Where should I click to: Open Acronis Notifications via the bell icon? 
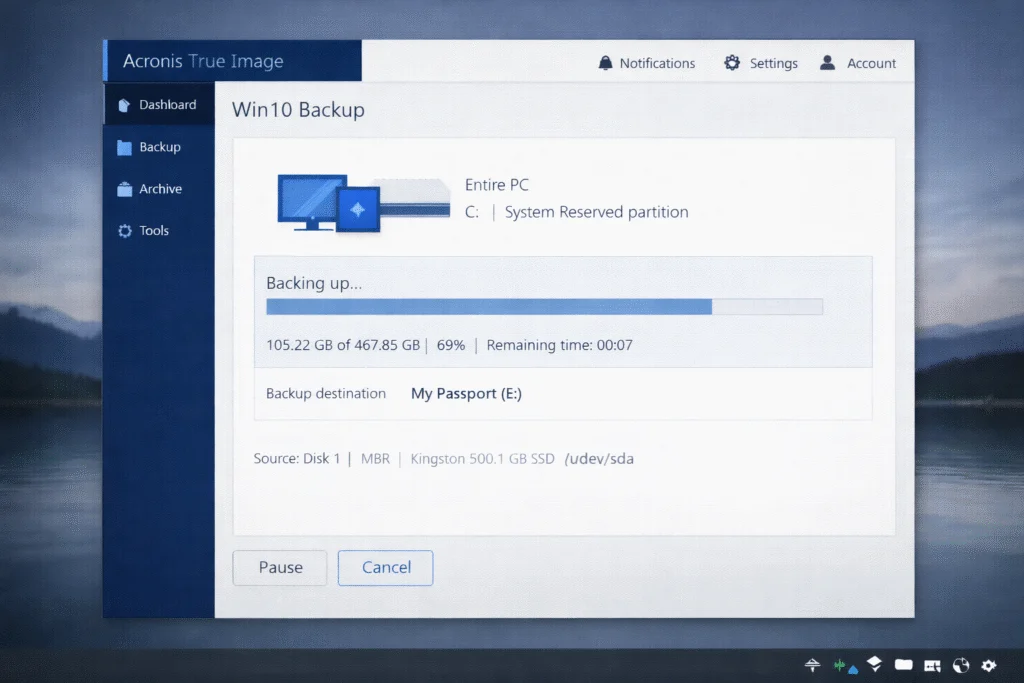604,62
